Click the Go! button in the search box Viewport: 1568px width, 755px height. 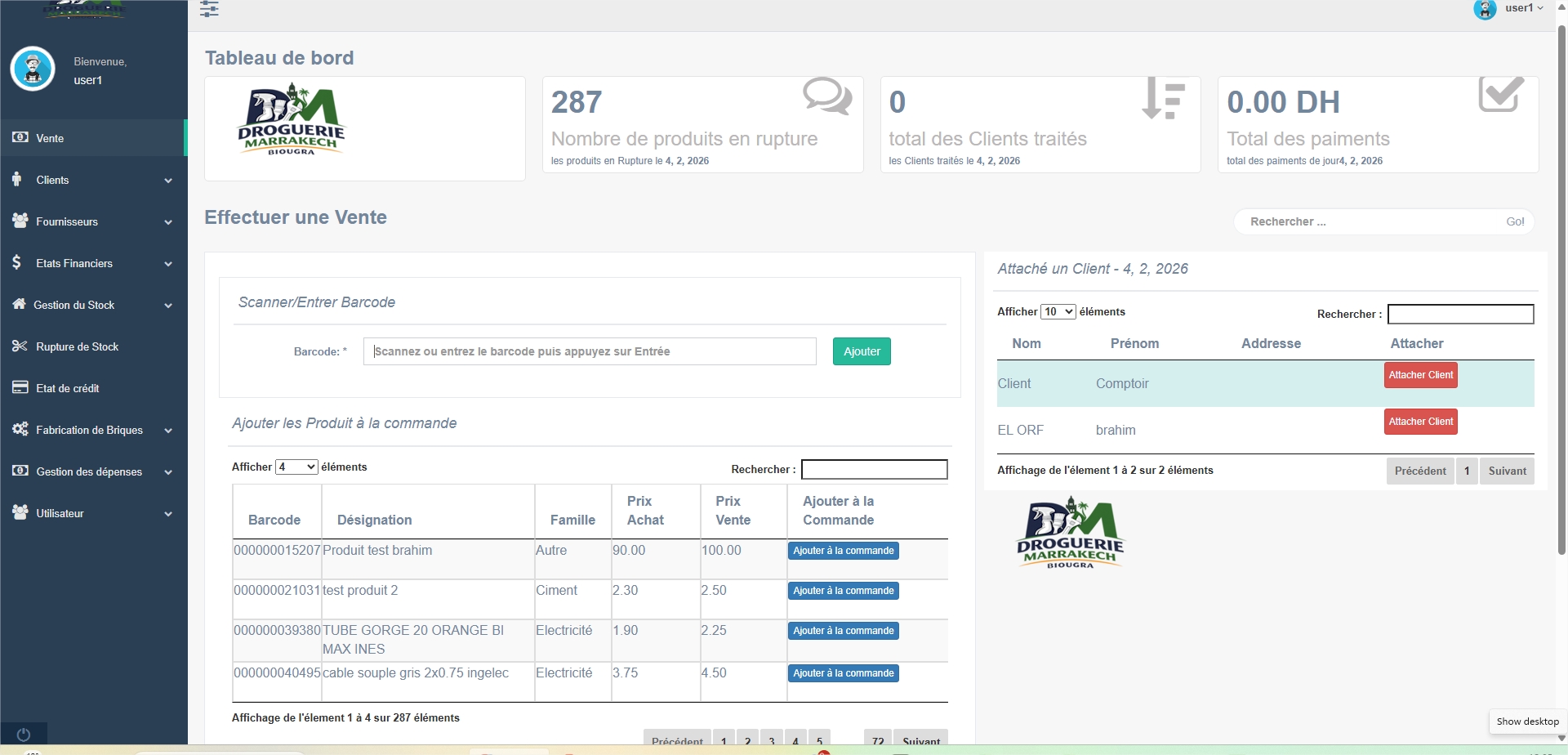click(x=1514, y=221)
